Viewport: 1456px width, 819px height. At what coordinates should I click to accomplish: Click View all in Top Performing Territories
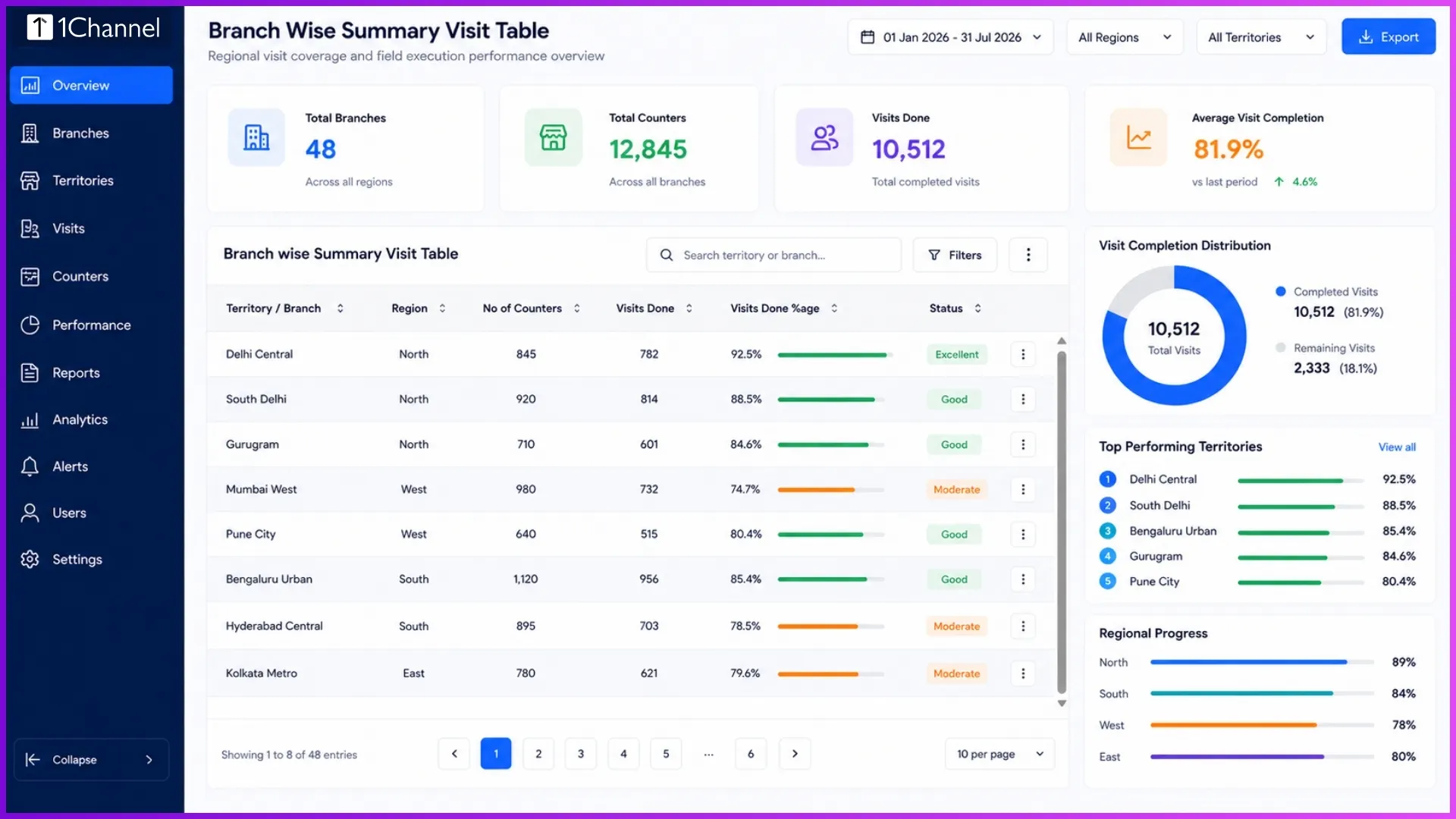pos(1397,447)
